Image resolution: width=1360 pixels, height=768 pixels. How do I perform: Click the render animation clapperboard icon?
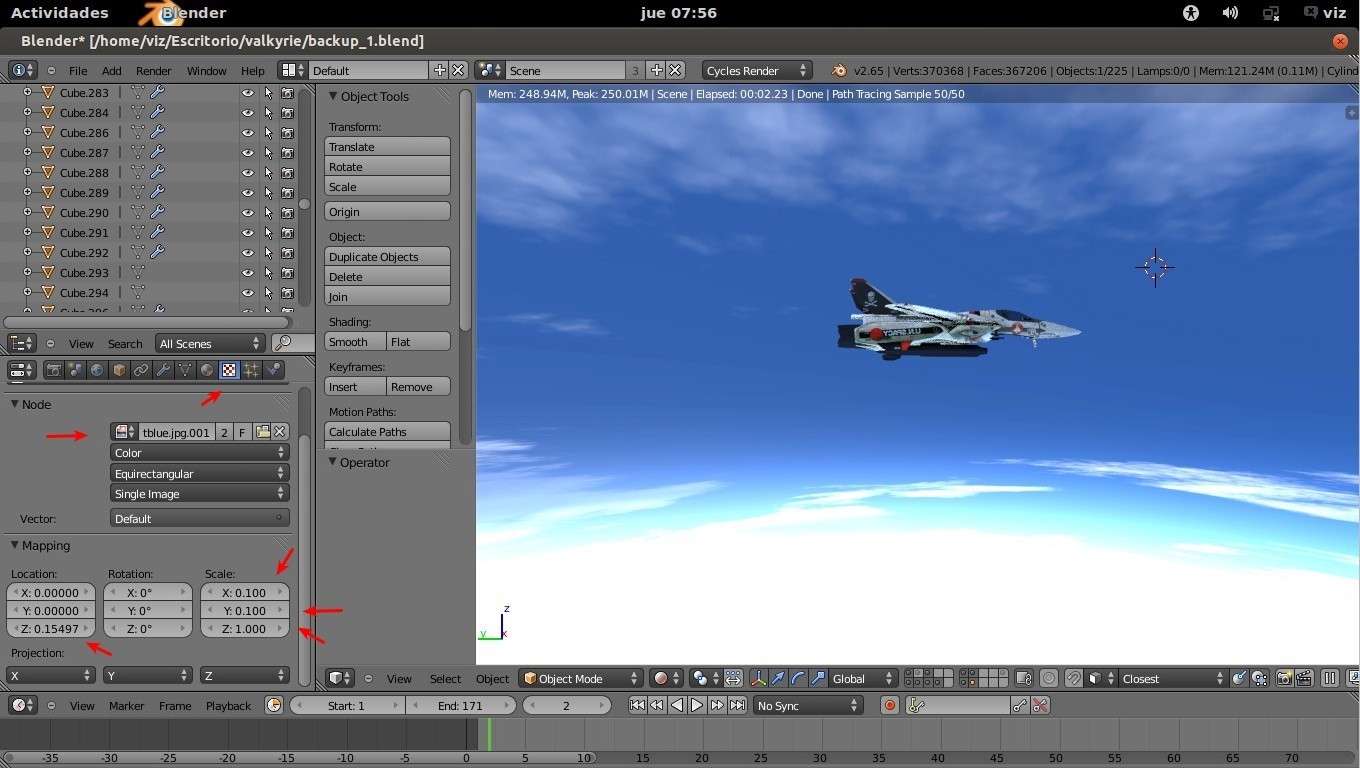click(1304, 678)
